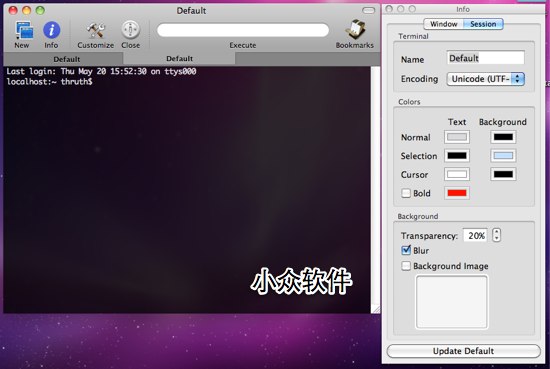Viewport: 550px width, 369px height.
Task: Open Customize toolbar tools icon
Action: click(95, 31)
